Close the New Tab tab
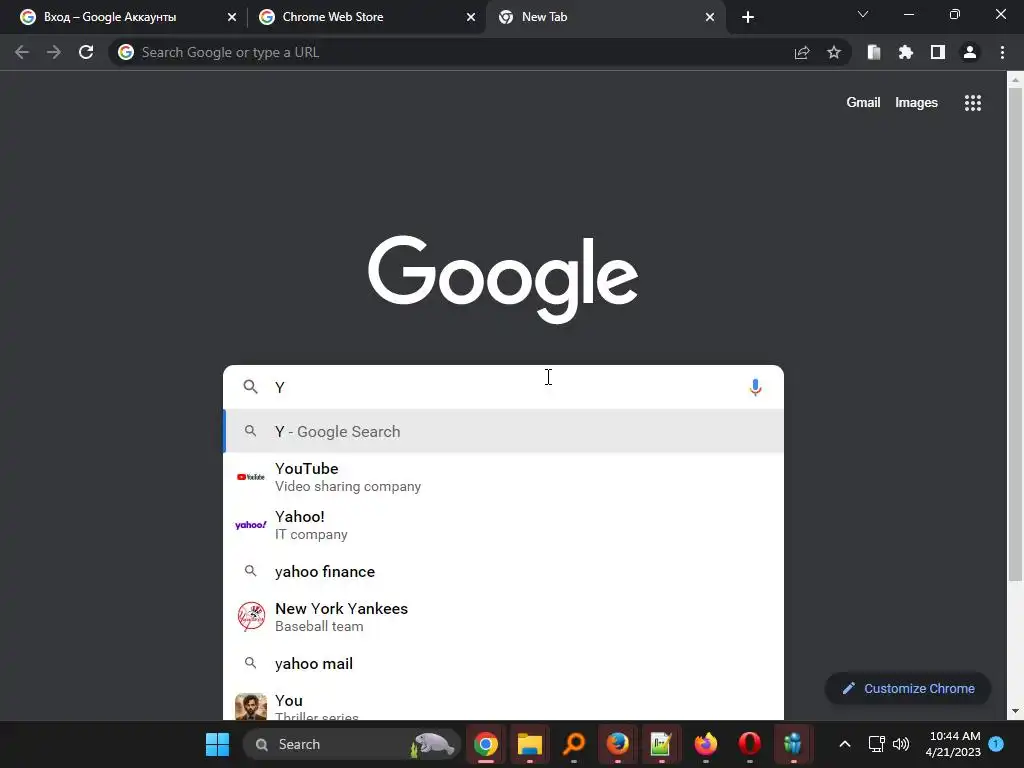 [710, 17]
